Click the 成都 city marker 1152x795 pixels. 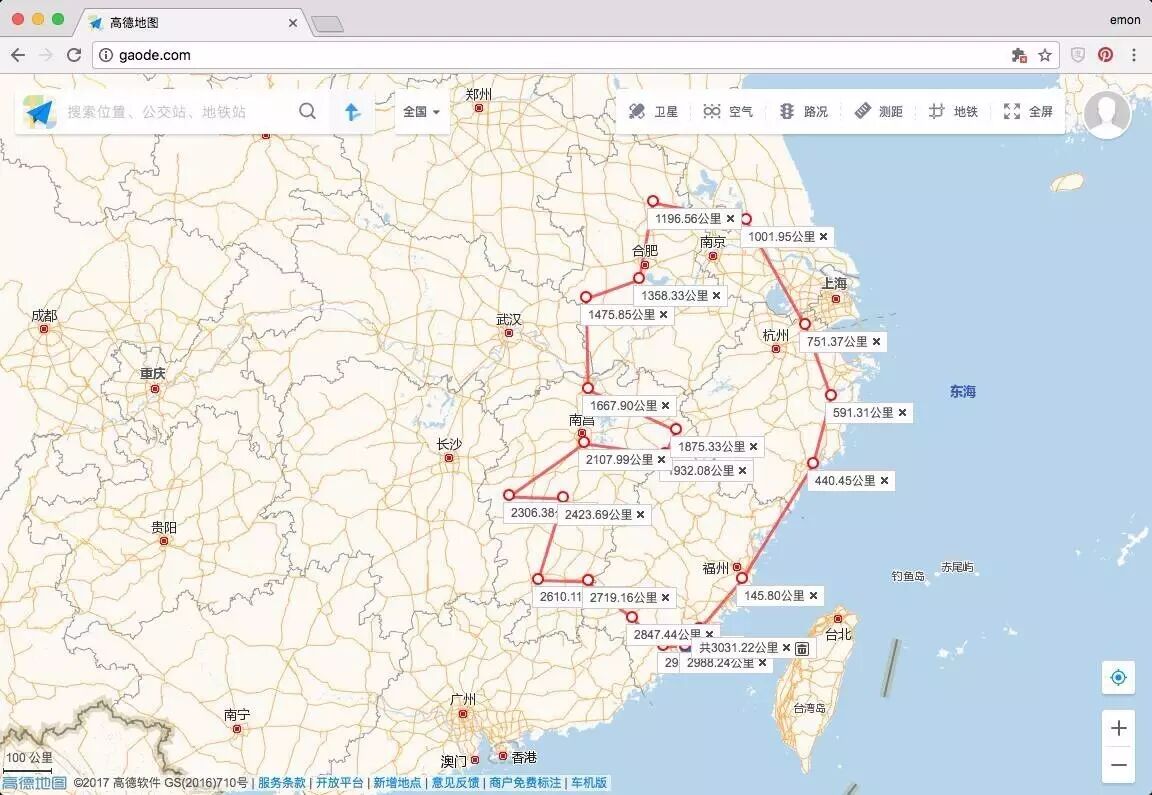pyautogui.click(x=43, y=329)
